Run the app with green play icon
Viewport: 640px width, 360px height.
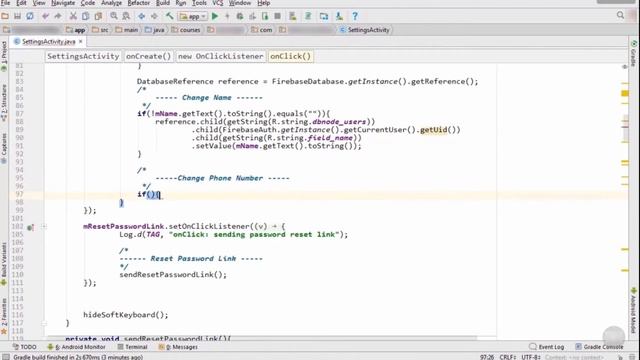coord(215,16)
